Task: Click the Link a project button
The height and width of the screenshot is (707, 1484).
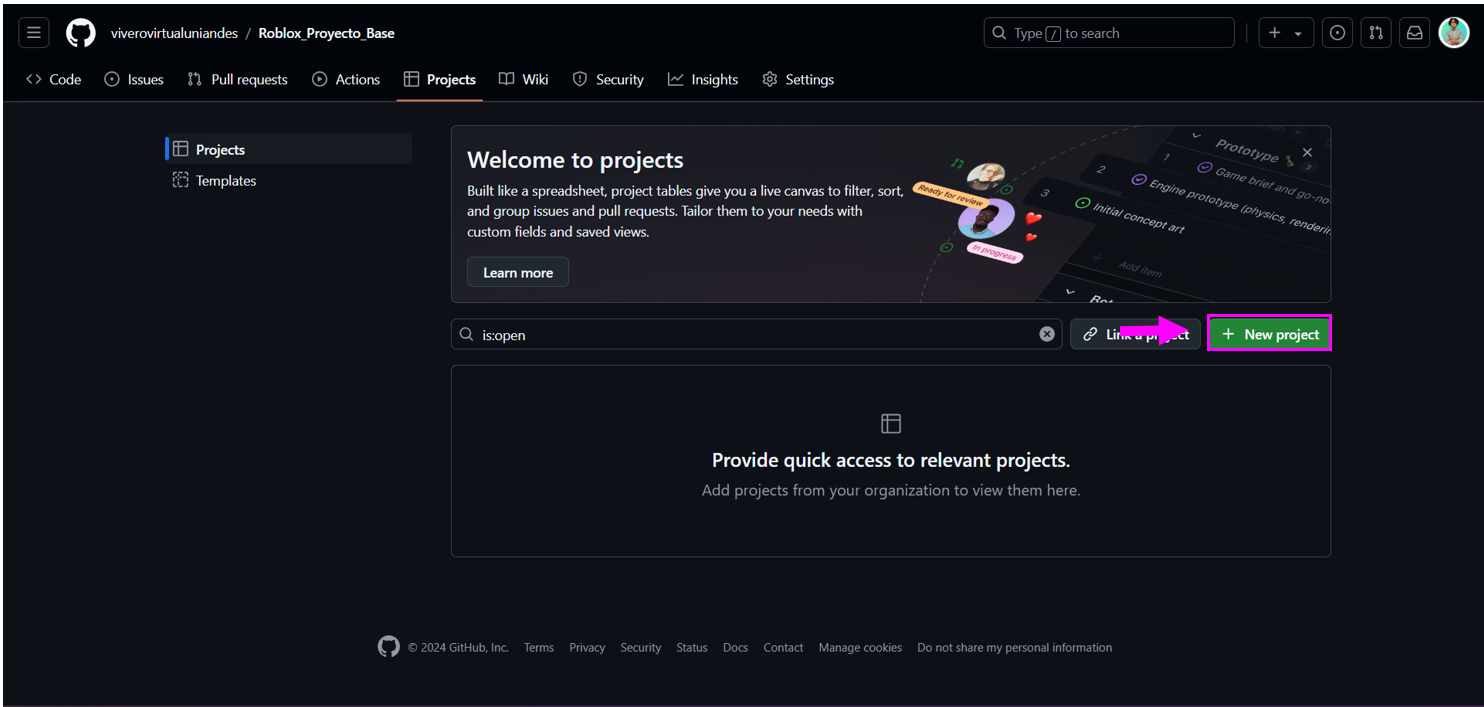Action: [x=1135, y=334]
